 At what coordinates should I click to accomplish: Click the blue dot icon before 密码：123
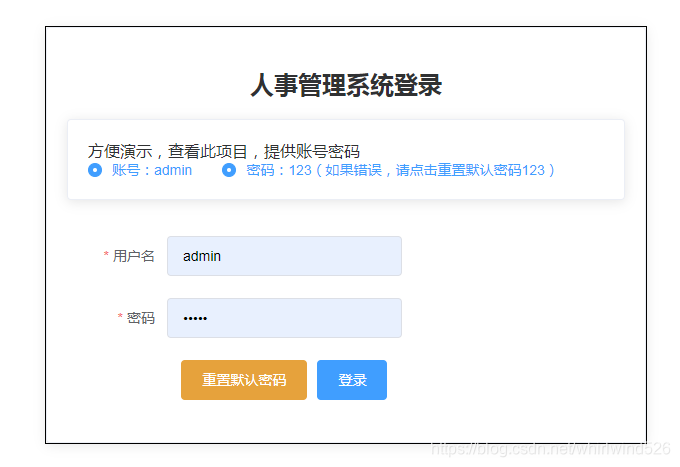[x=229, y=170]
